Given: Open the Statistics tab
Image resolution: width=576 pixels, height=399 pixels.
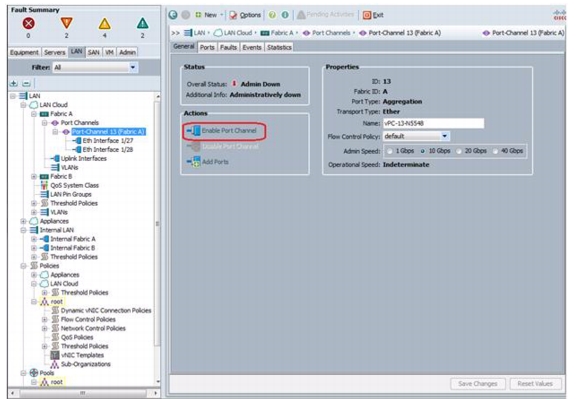Looking at the screenshot, I should point(279,47).
